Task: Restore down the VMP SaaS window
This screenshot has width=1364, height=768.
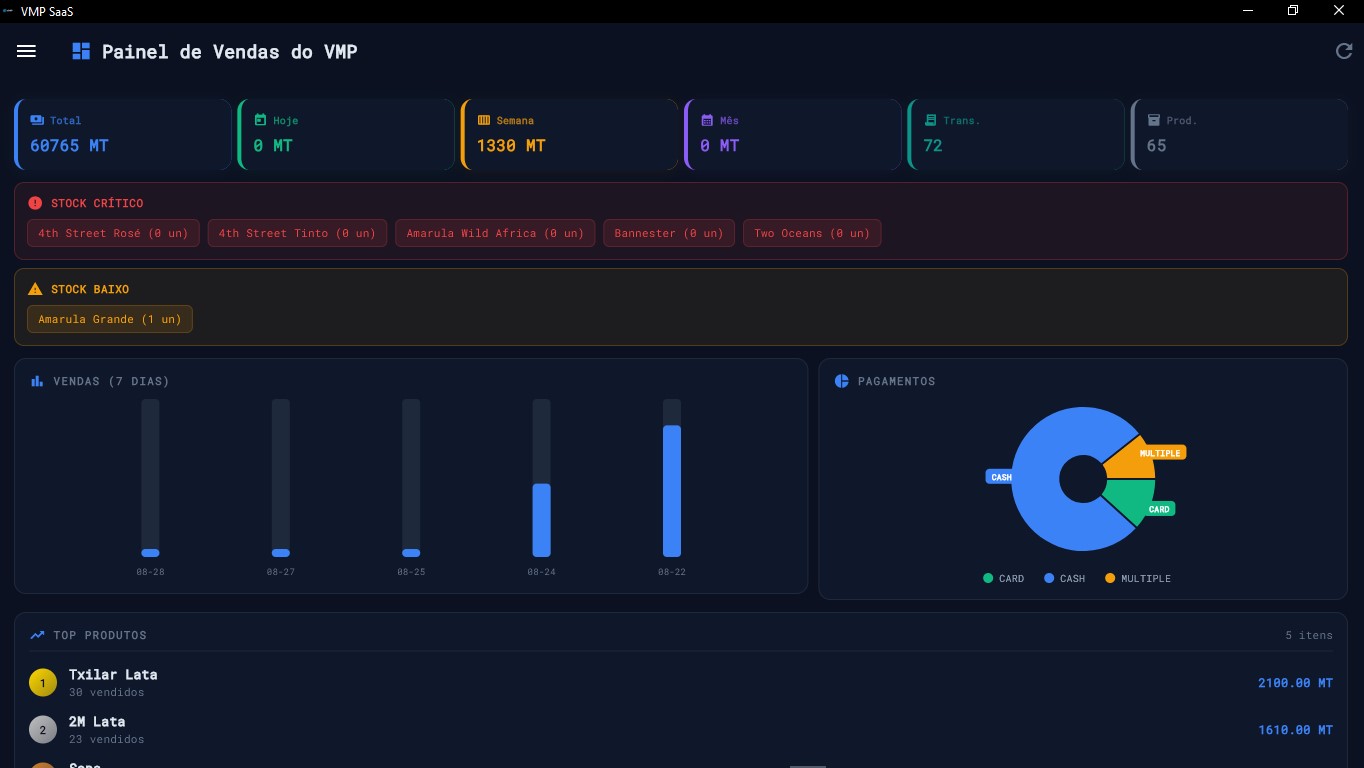Action: 1293,11
